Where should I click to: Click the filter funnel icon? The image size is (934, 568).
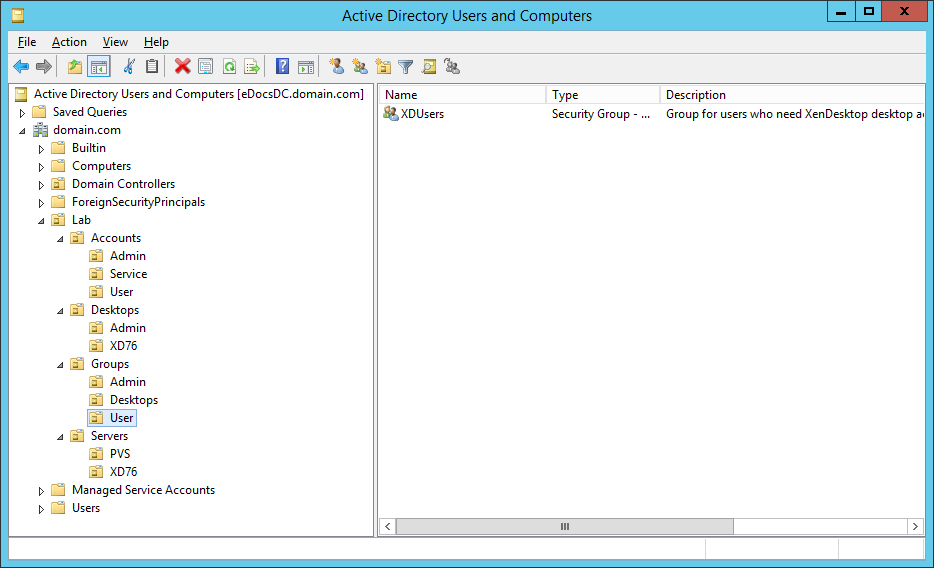405,67
